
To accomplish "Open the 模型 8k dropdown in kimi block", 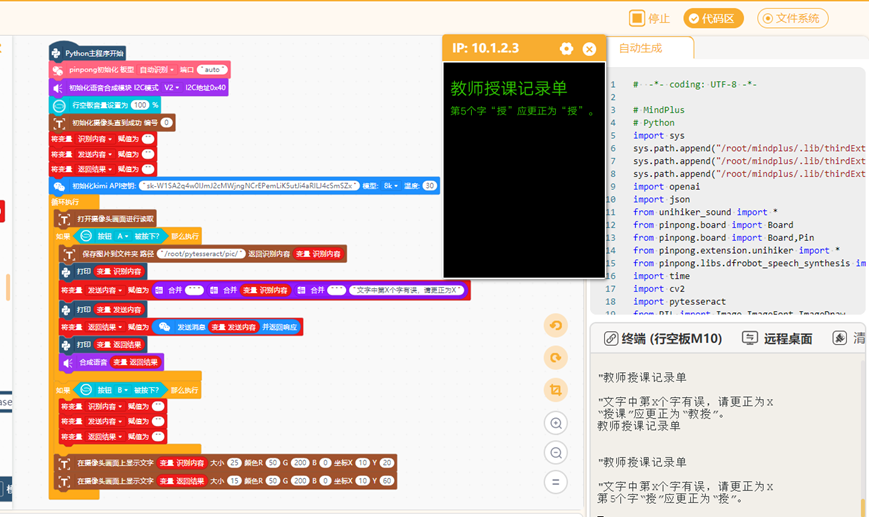I will tap(390, 186).
